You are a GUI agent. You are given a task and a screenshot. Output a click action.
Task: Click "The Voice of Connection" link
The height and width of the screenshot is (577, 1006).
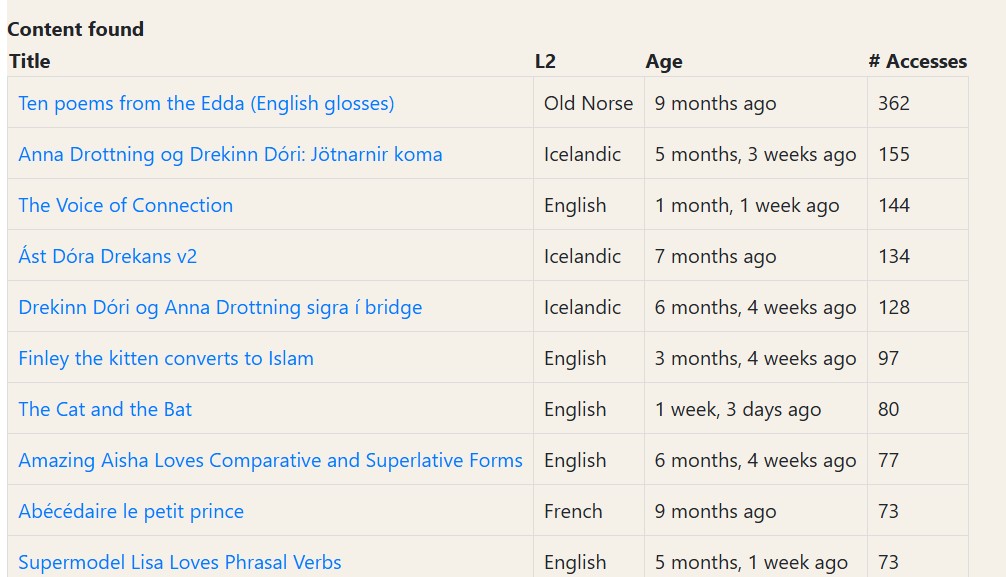coord(125,205)
